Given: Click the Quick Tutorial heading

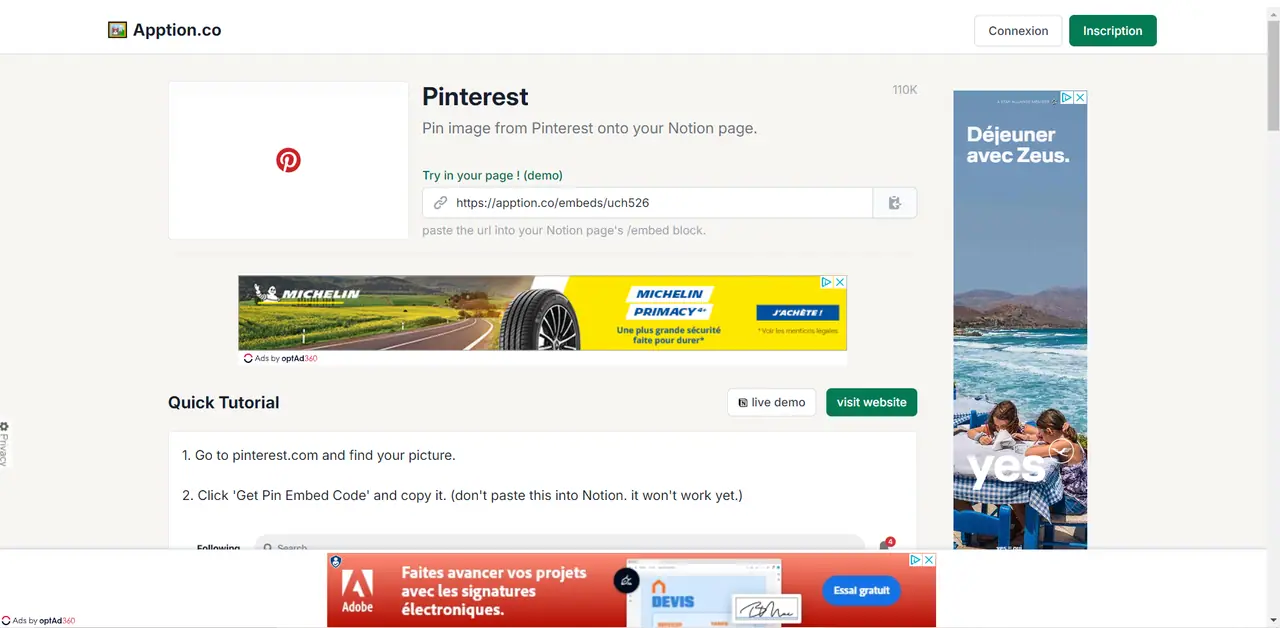Looking at the screenshot, I should tap(224, 403).
